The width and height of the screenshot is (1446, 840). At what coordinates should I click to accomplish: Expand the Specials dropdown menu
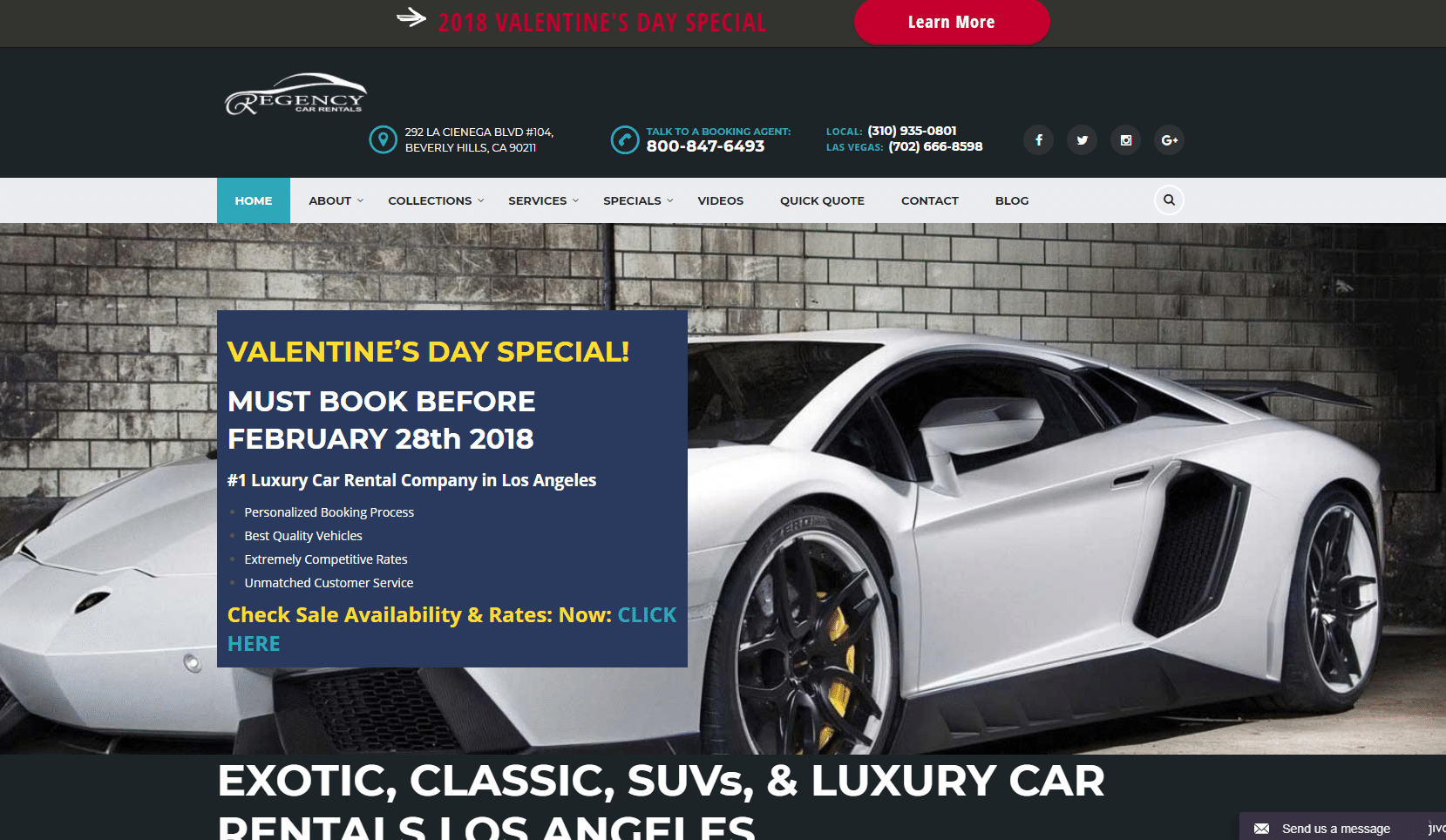(638, 200)
